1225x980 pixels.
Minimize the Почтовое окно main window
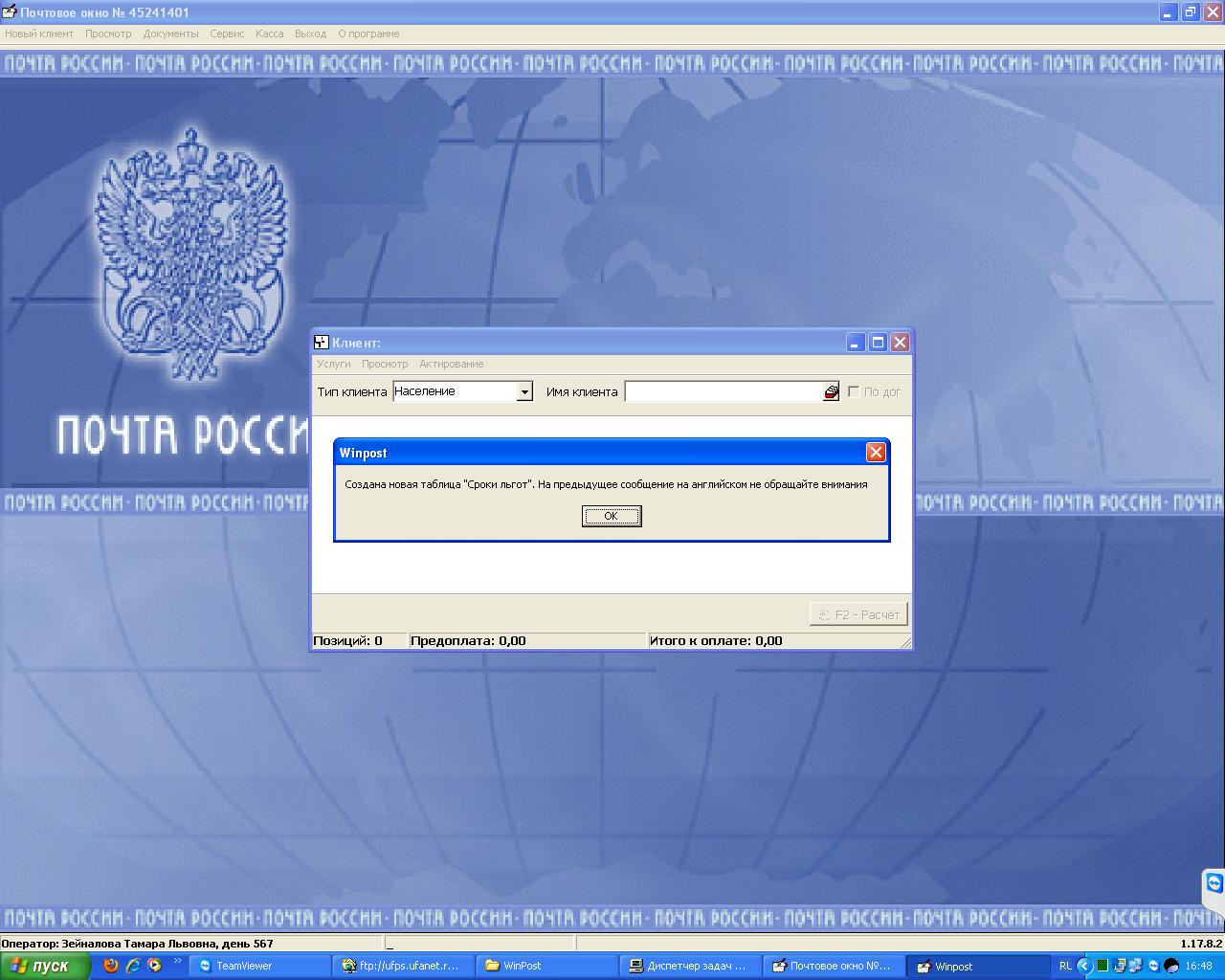point(1169,12)
